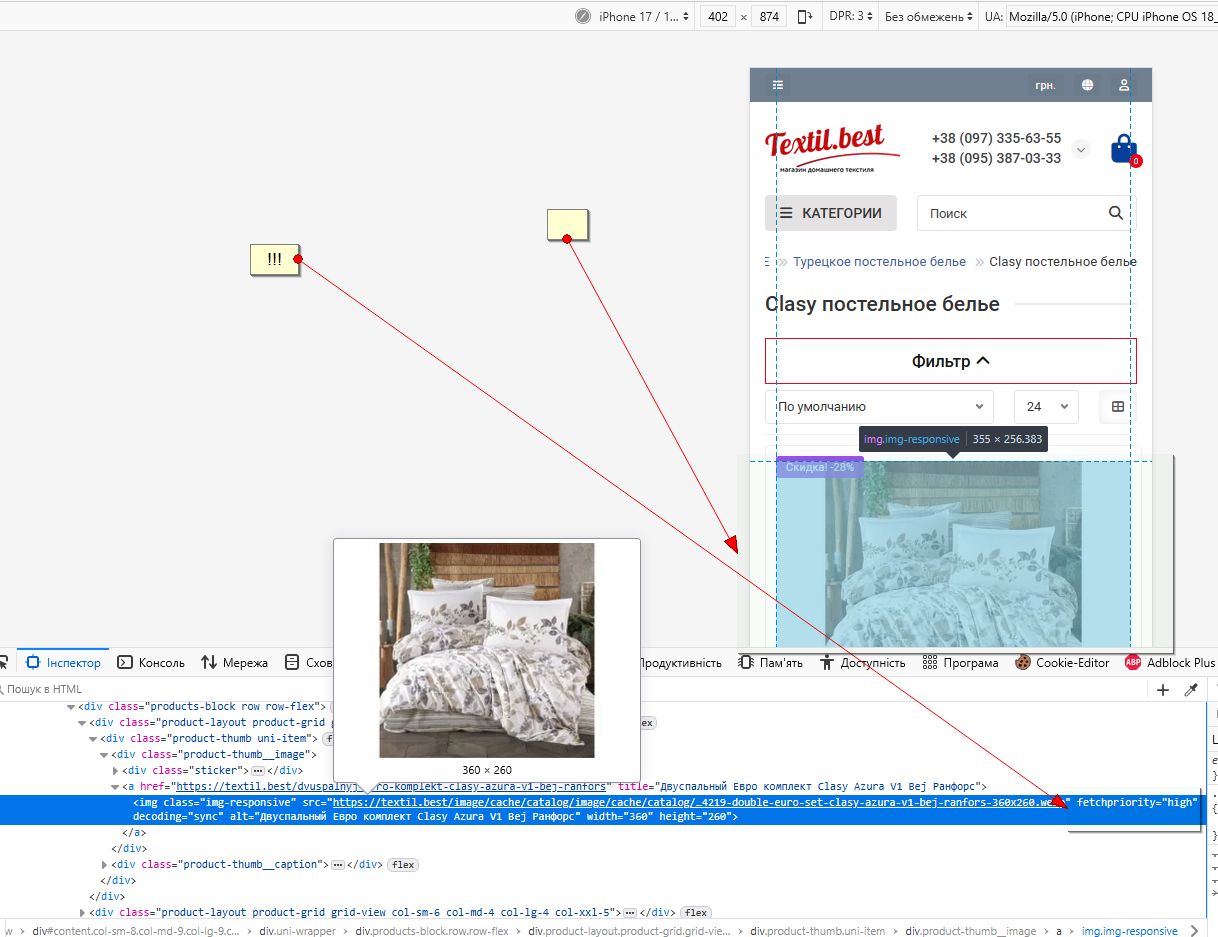
Task: Open the top menu list icon on site
Action: click(x=778, y=85)
